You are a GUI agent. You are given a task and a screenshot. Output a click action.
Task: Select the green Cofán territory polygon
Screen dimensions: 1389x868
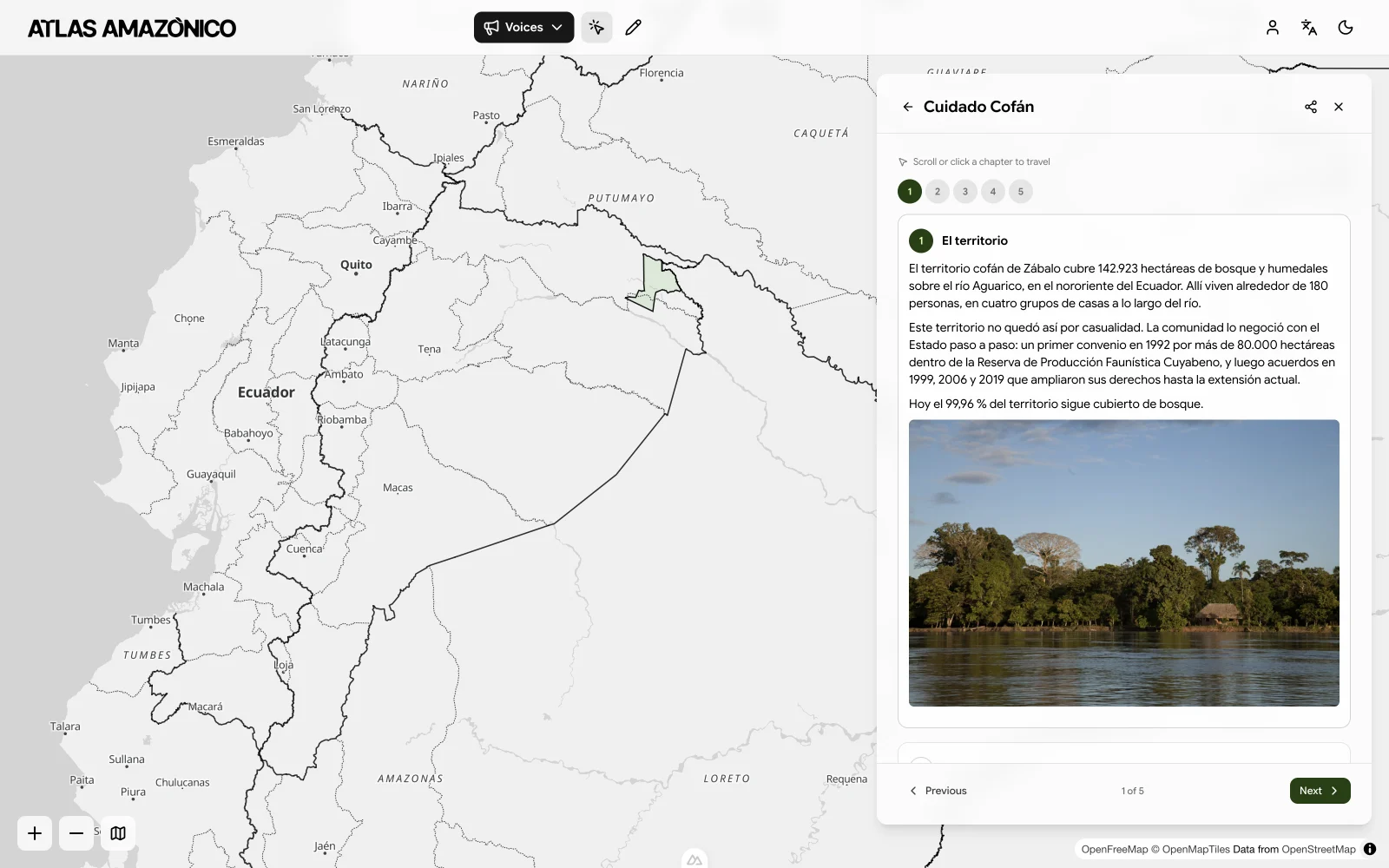coord(658,282)
